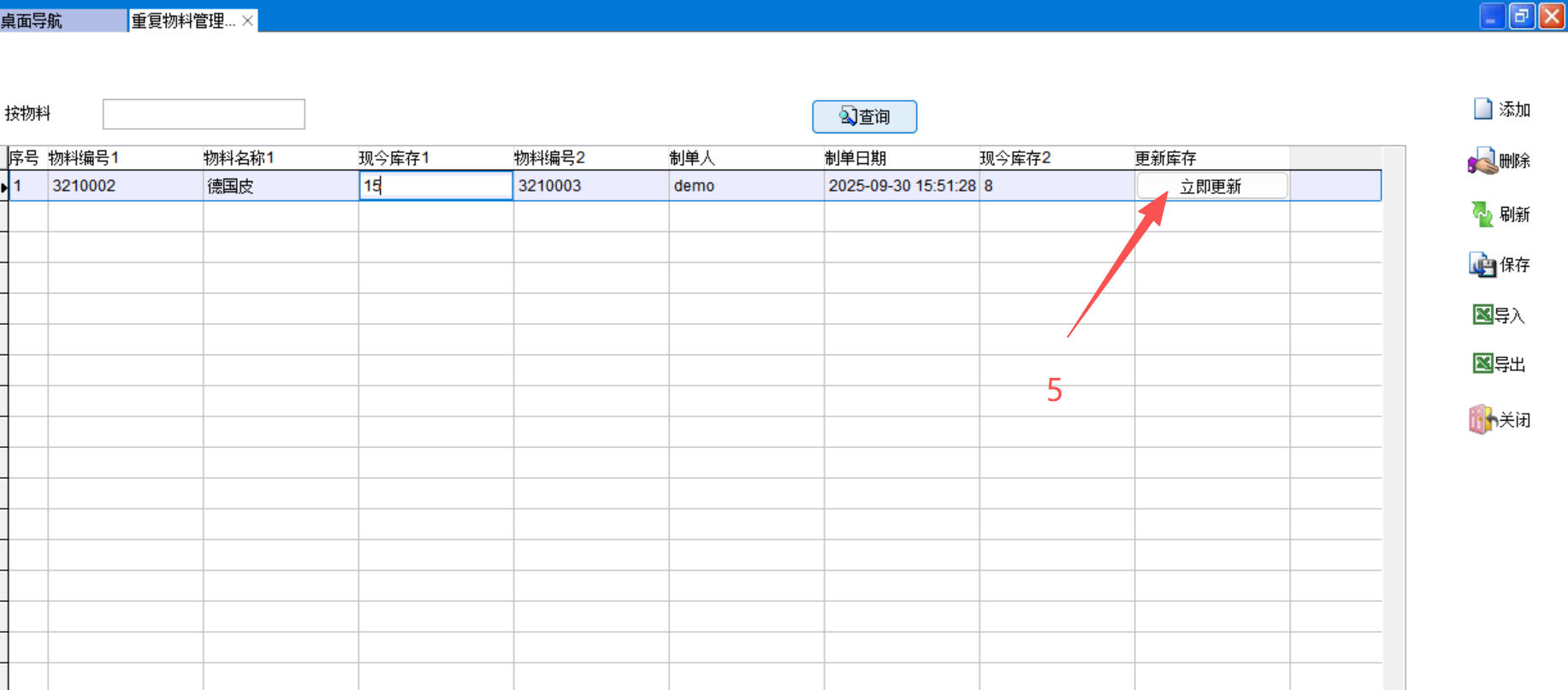Click the 物料名称1 column header
1568x690 pixels.
(x=239, y=158)
